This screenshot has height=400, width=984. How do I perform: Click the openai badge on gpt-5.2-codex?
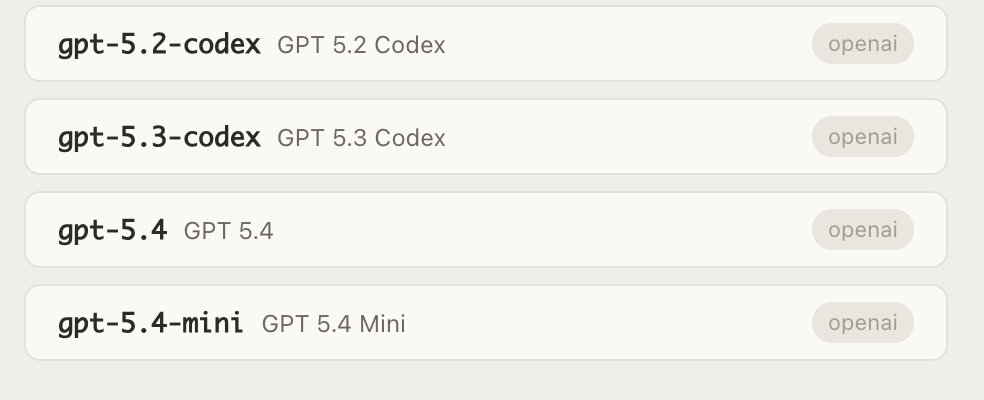[863, 43]
